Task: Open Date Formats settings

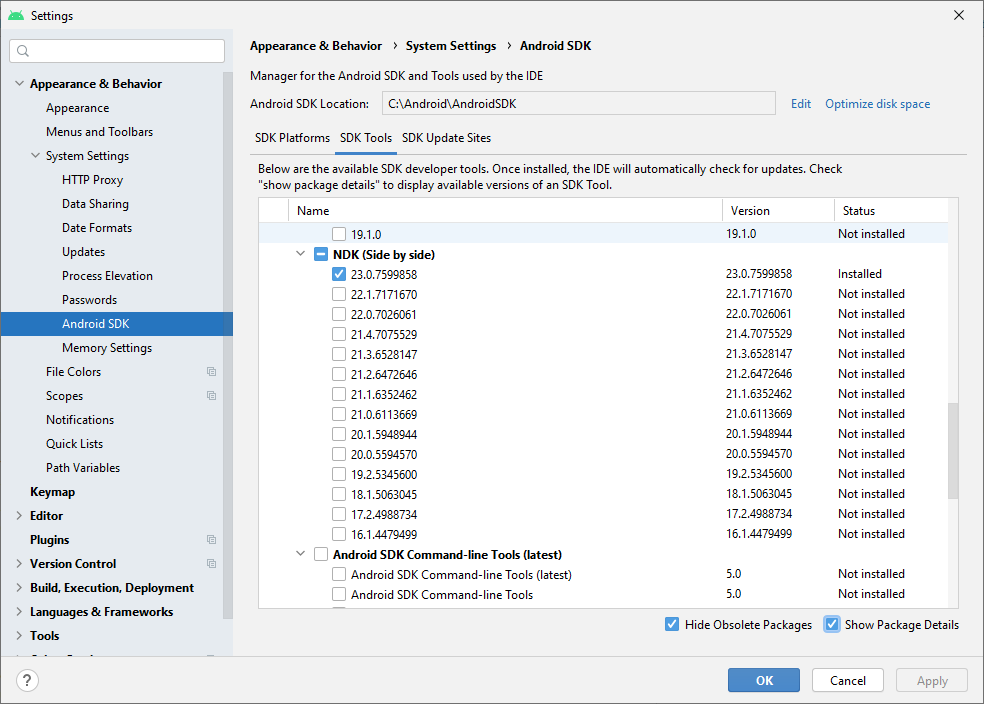Action: [97, 228]
